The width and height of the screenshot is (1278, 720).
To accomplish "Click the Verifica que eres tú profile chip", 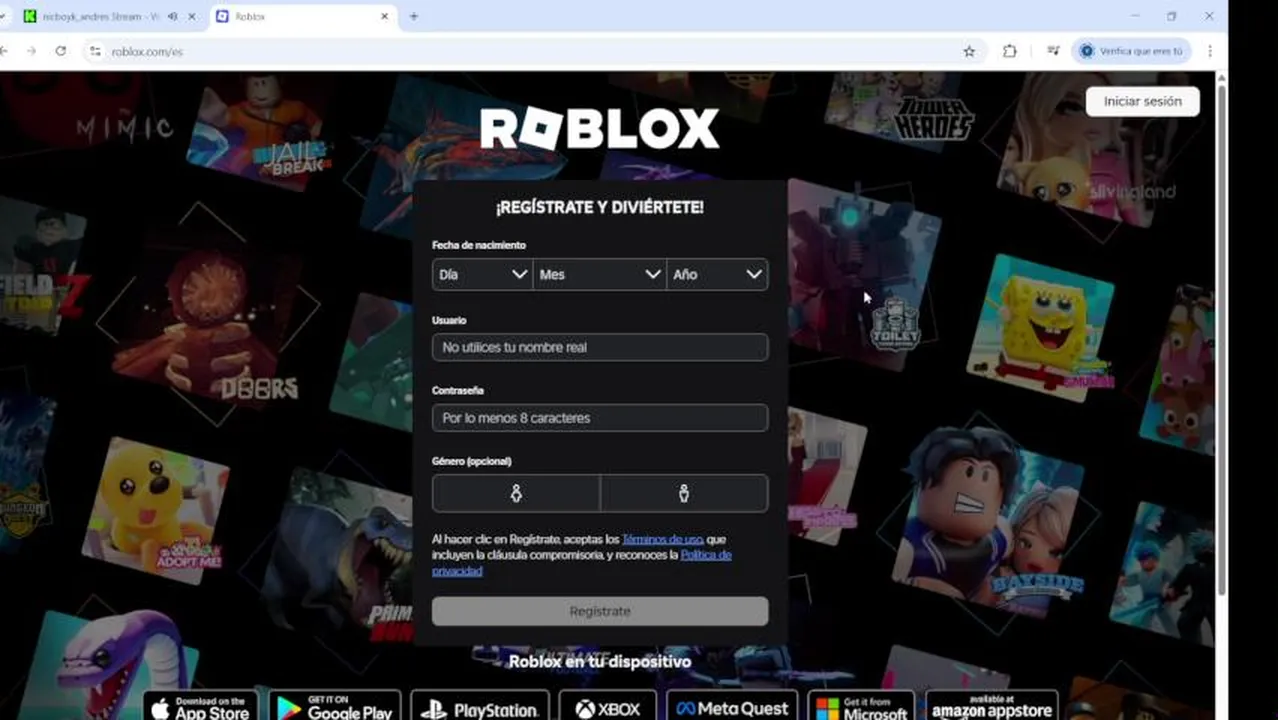I will click(1132, 51).
